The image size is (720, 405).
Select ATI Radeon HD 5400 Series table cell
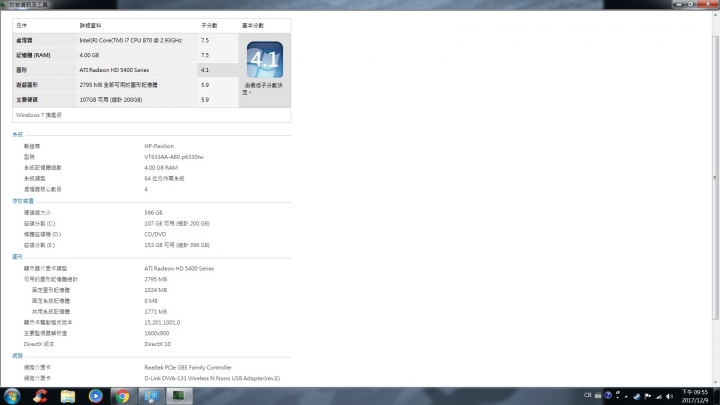(114, 70)
